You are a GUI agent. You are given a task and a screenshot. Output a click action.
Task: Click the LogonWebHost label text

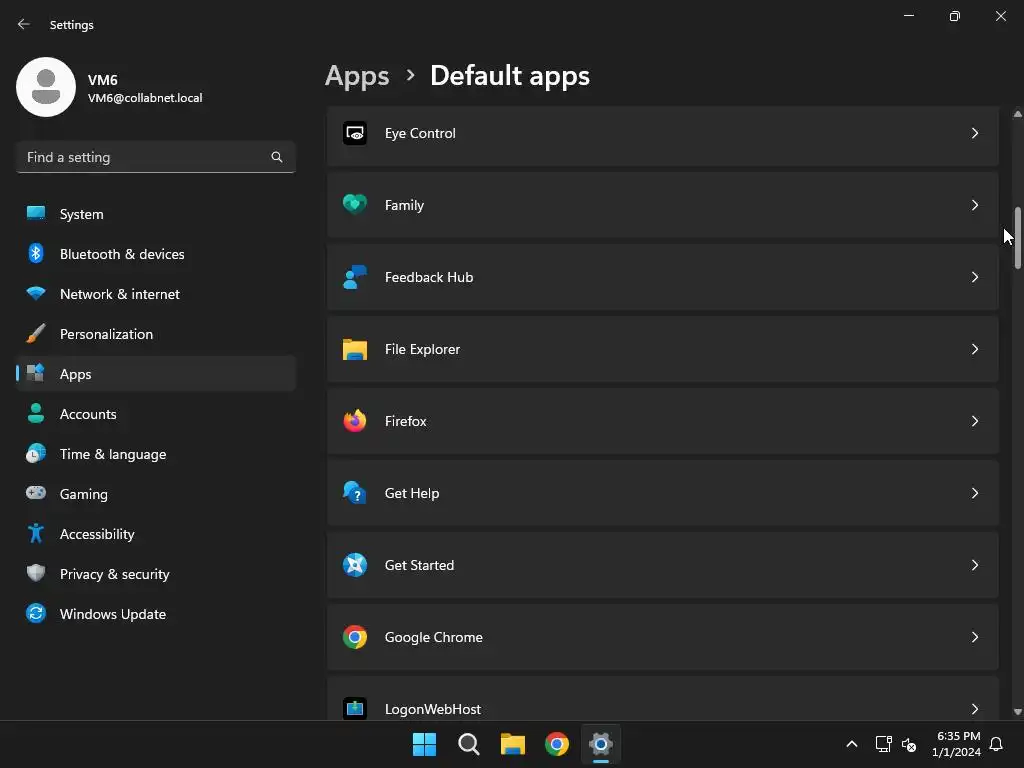click(433, 709)
